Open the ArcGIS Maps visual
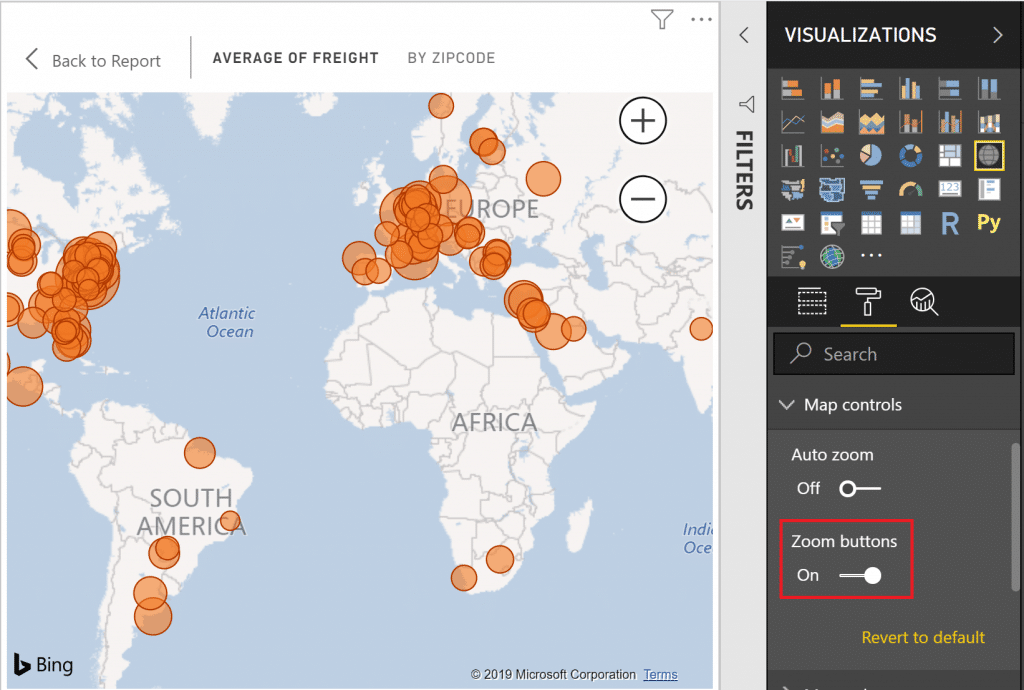This screenshot has height=690, width=1024. click(x=831, y=256)
